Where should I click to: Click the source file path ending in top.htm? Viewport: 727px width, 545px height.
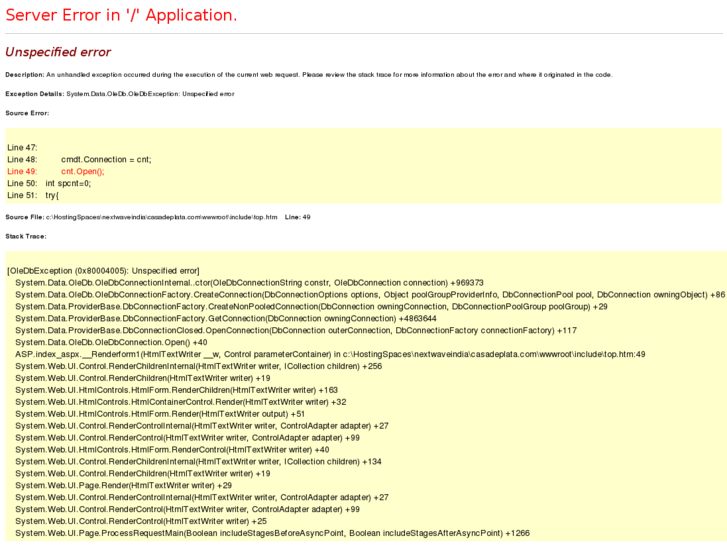161,217
